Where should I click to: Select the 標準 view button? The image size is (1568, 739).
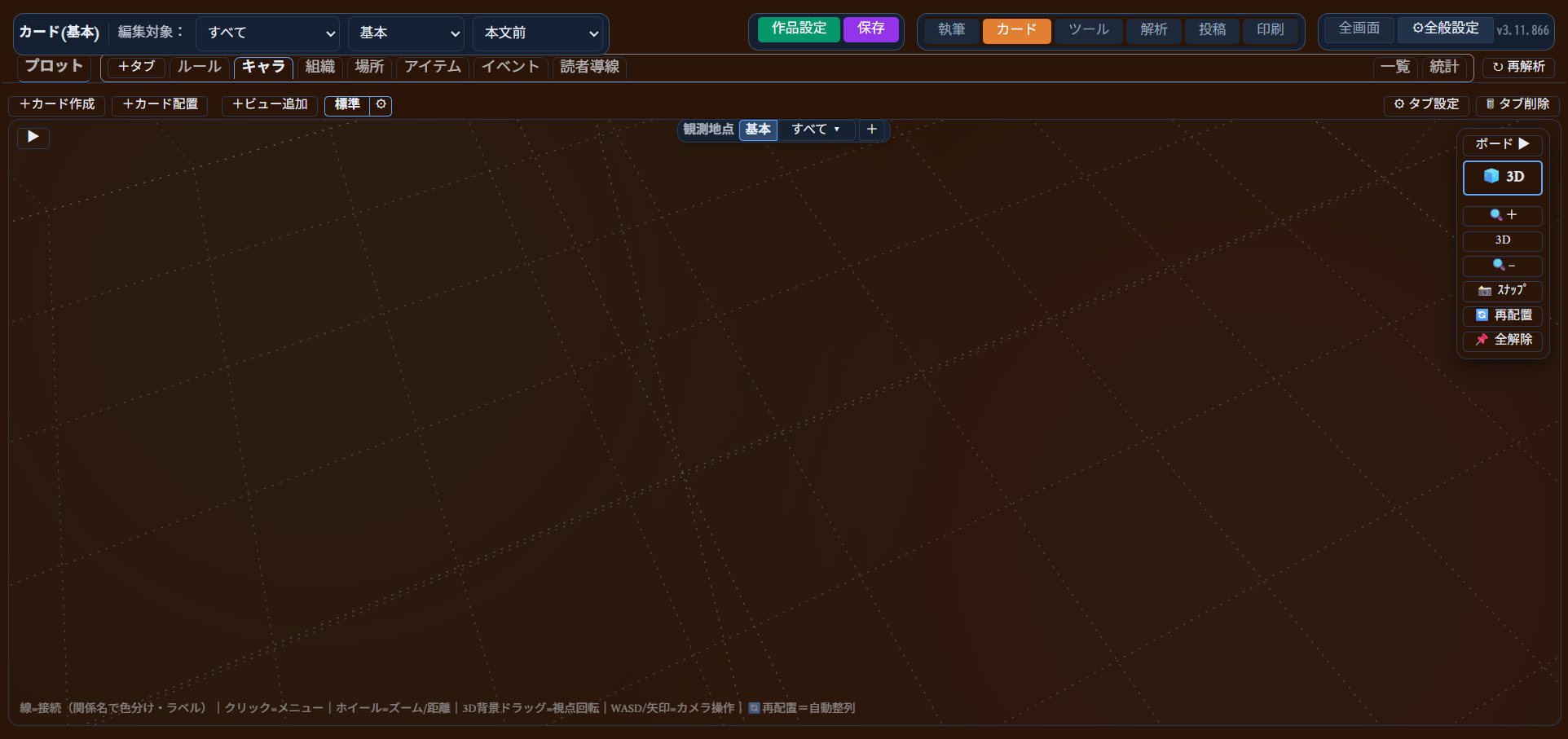pyautogui.click(x=347, y=105)
